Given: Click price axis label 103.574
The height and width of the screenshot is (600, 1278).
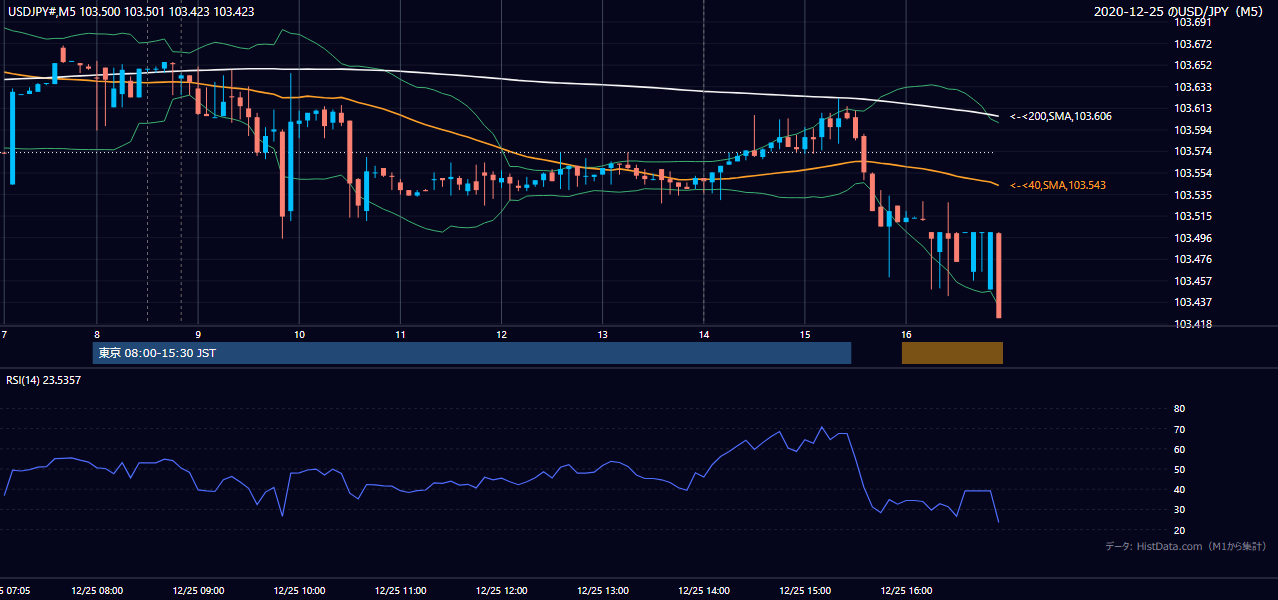Looking at the screenshot, I should (x=1193, y=152).
